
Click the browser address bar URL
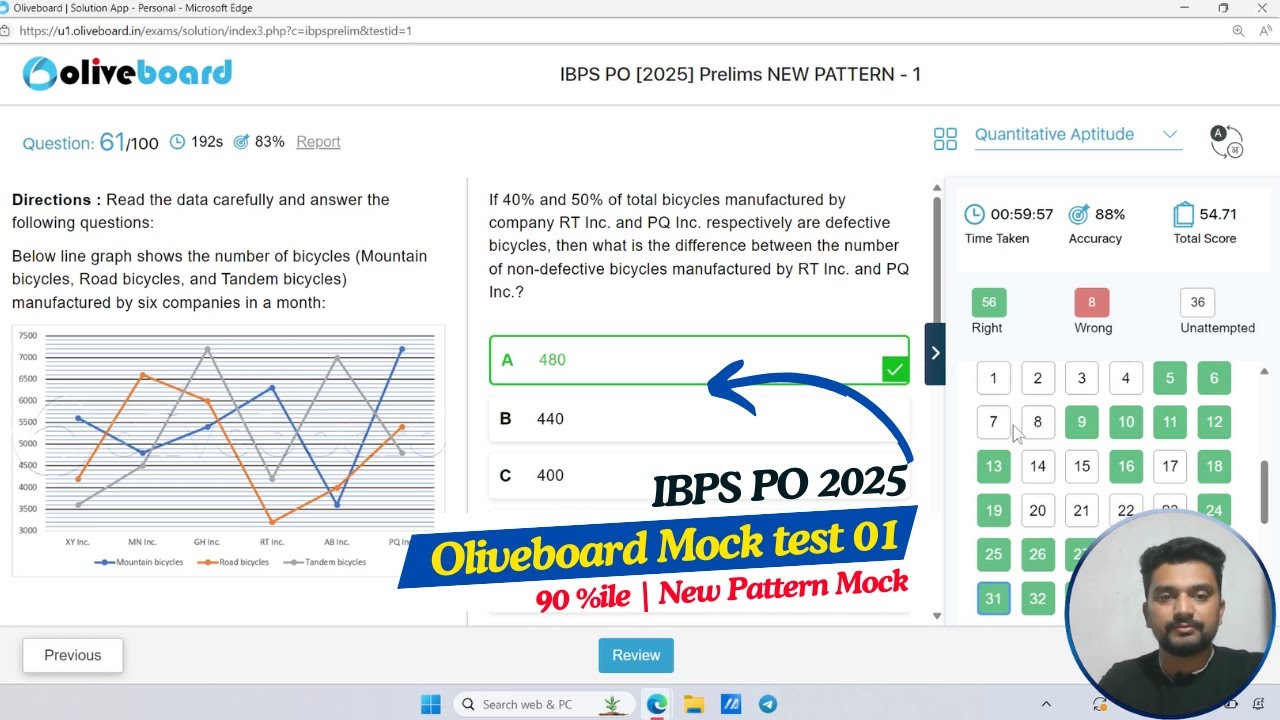tap(215, 31)
